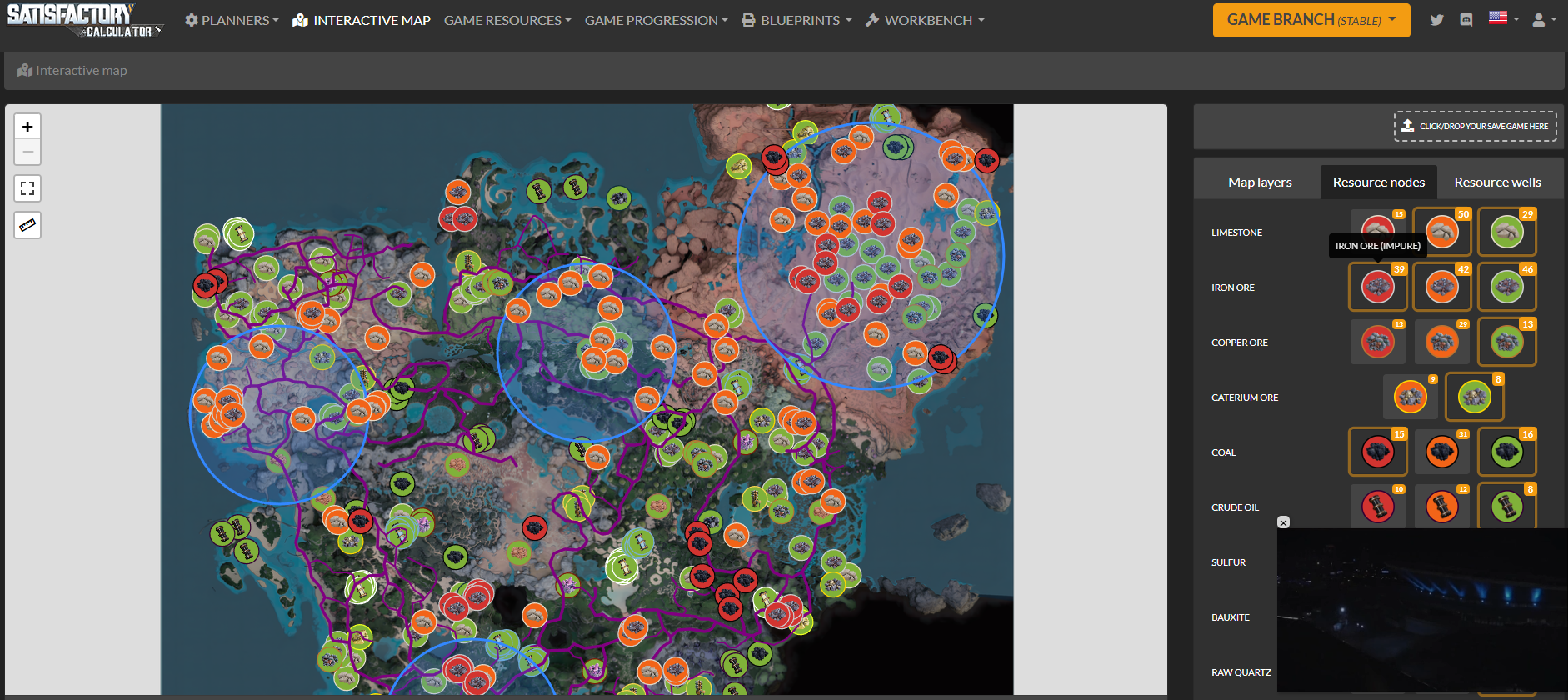
Task: Expand the Planners menu
Action: (232, 20)
